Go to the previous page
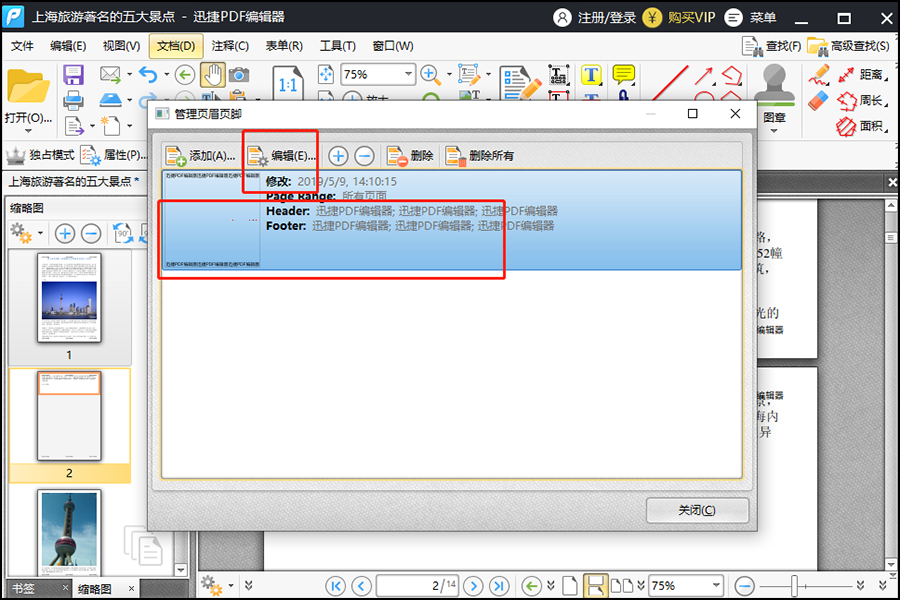The width and height of the screenshot is (900, 600). coord(361,586)
